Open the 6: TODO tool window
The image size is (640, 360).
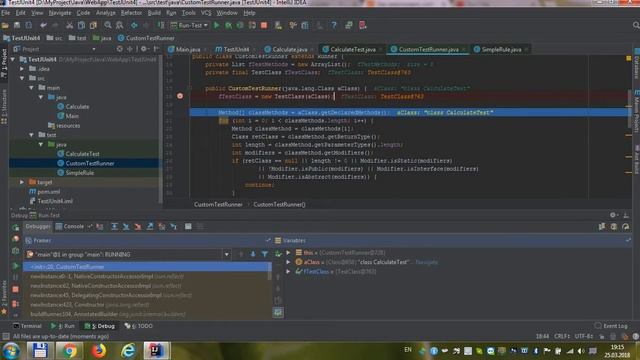point(139,326)
